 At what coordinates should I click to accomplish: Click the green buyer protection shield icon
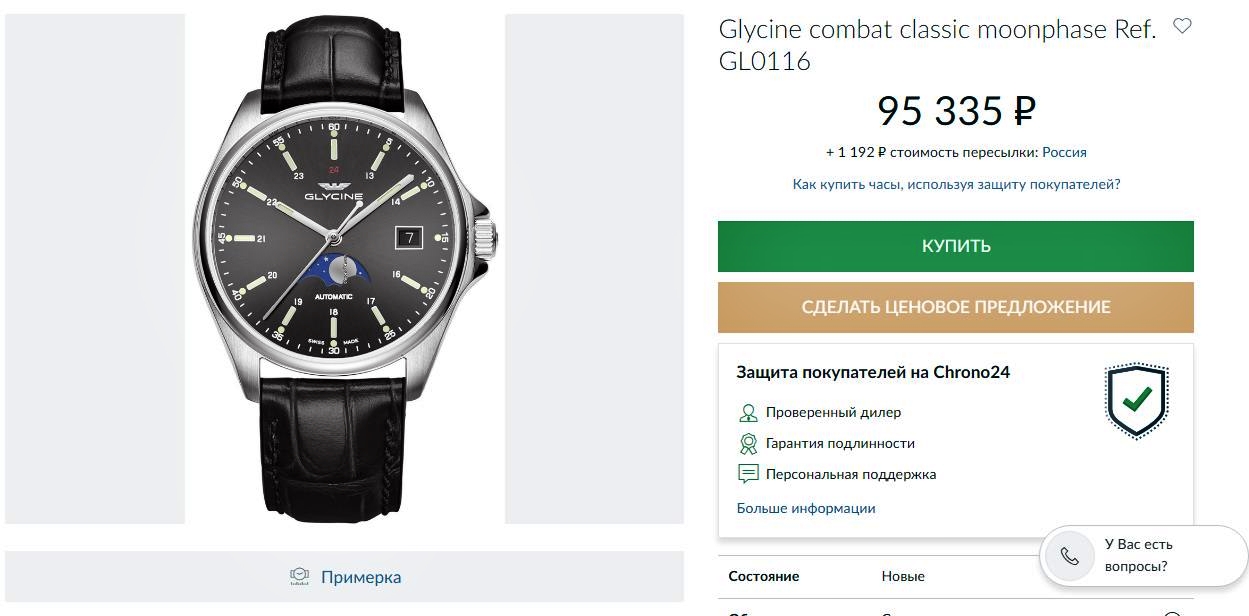point(1137,401)
